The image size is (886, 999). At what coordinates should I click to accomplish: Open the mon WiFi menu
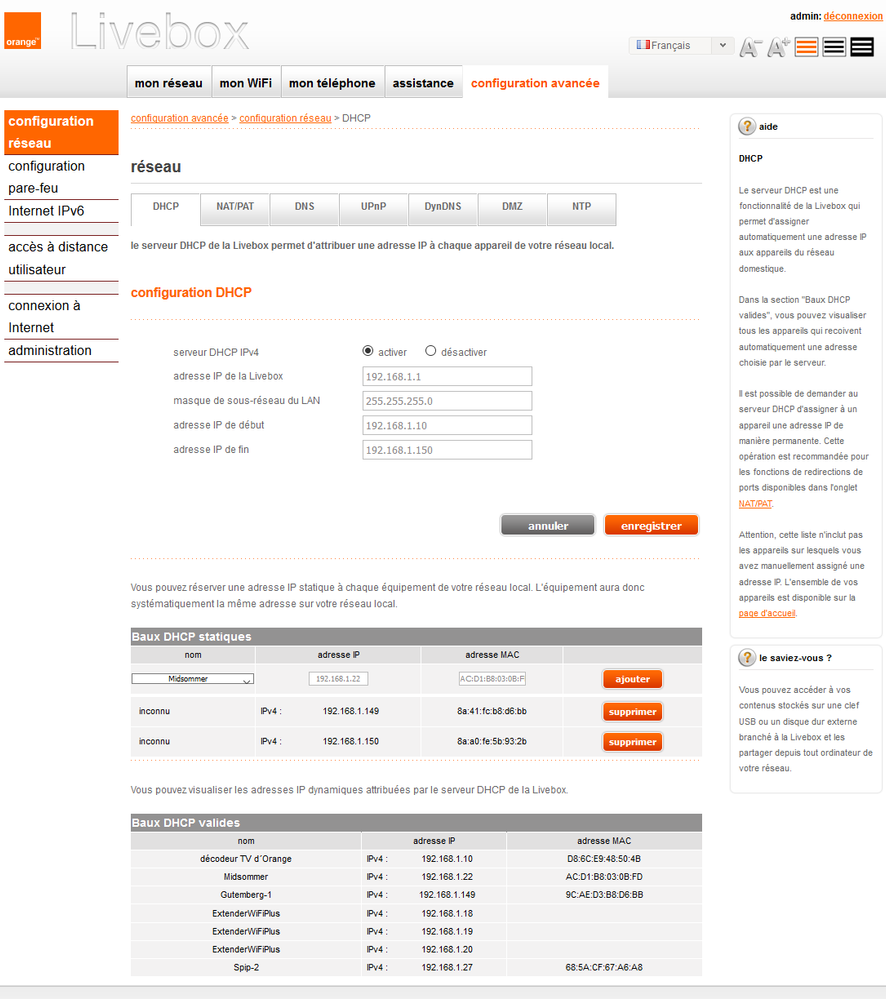pyautogui.click(x=246, y=83)
